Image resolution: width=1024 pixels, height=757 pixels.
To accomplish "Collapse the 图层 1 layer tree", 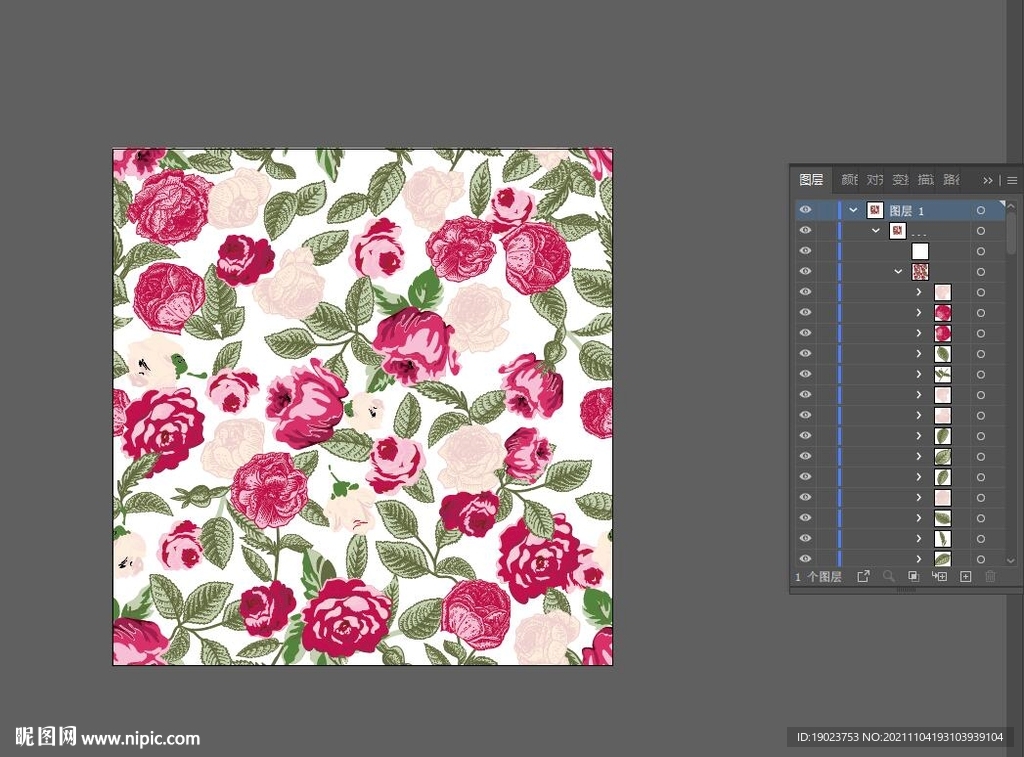I will [853, 211].
